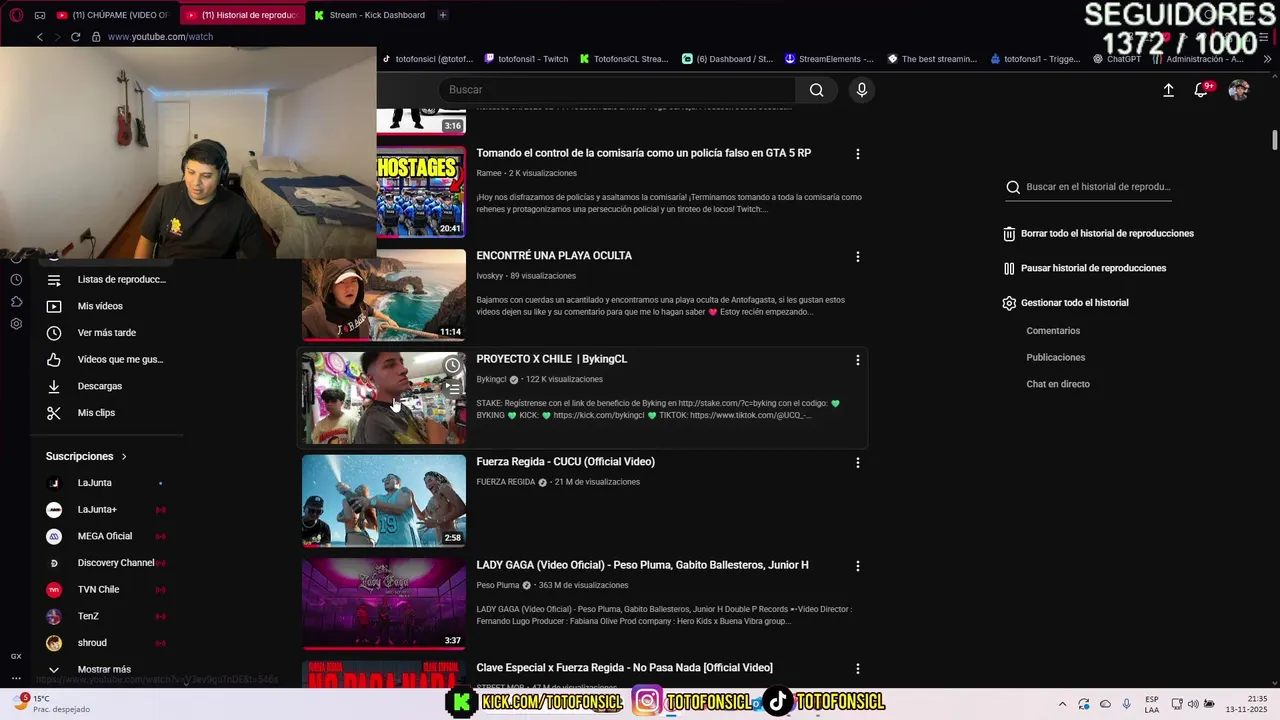Open Opera sidebar settings gear
Image resolution: width=1280 pixels, height=720 pixels.
coord(16,324)
